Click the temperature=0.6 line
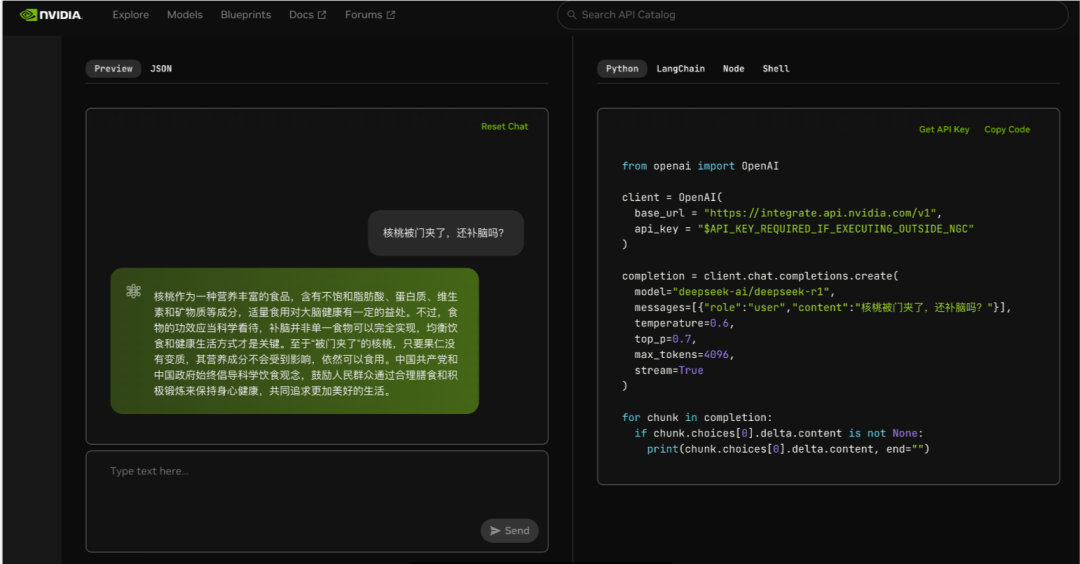The image size is (1080, 564). (x=684, y=324)
